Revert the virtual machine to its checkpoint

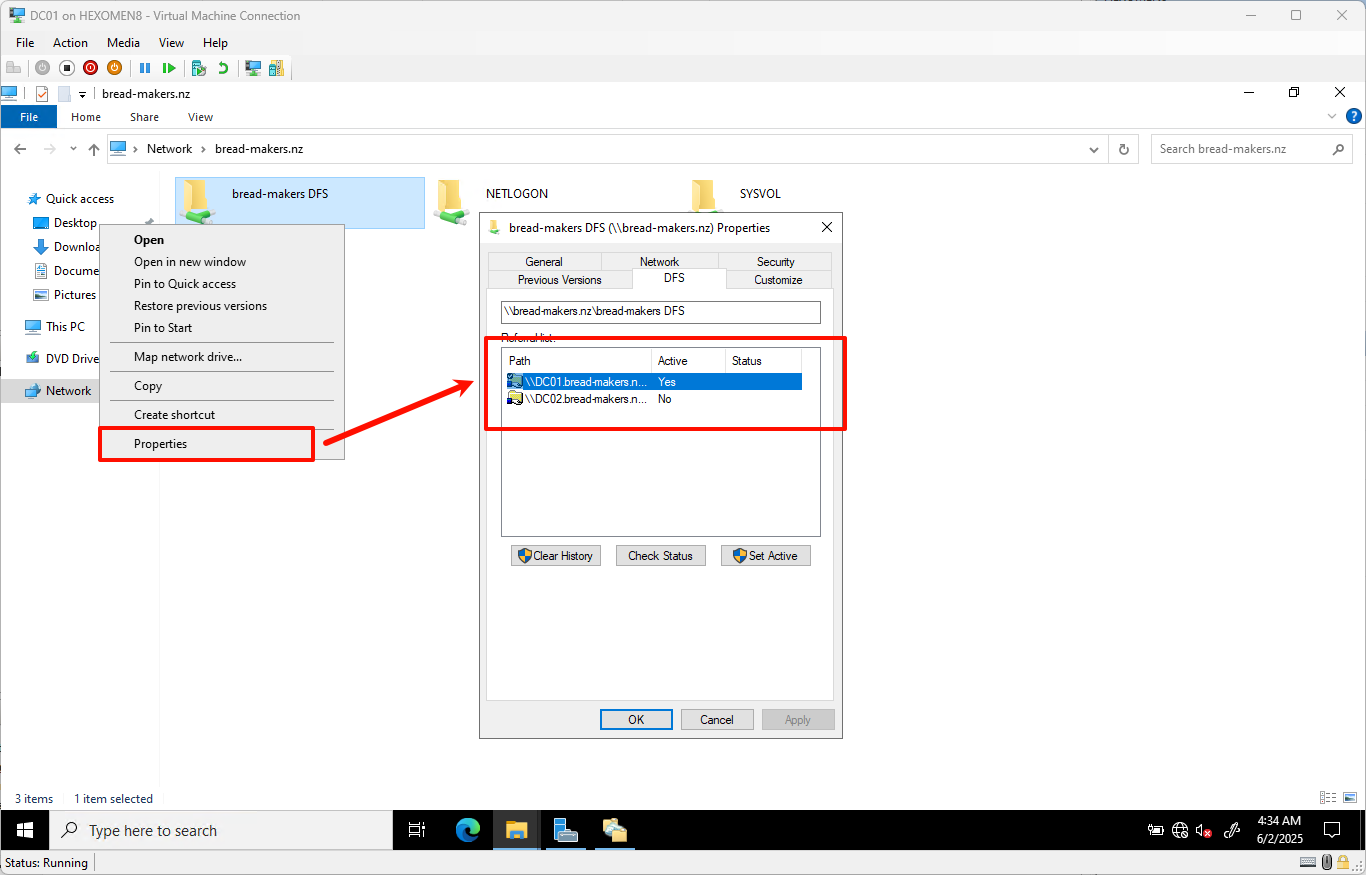(x=222, y=67)
